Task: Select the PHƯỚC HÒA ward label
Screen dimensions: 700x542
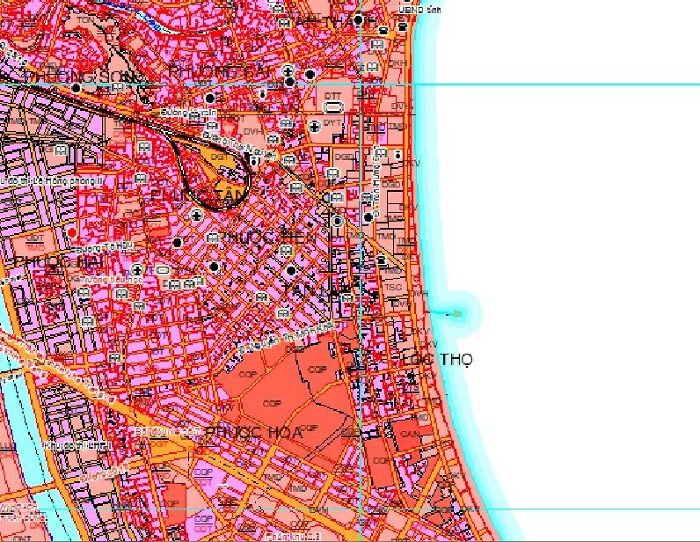Action: pos(254,432)
